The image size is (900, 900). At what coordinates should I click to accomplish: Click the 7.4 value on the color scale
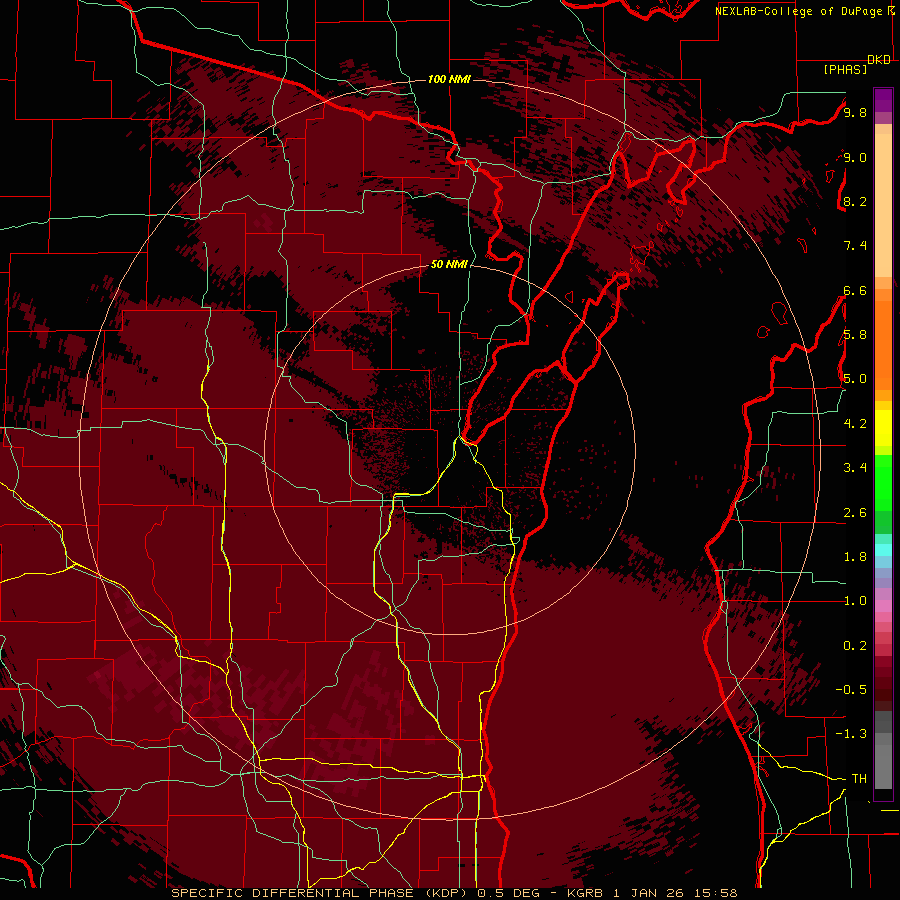click(855, 246)
